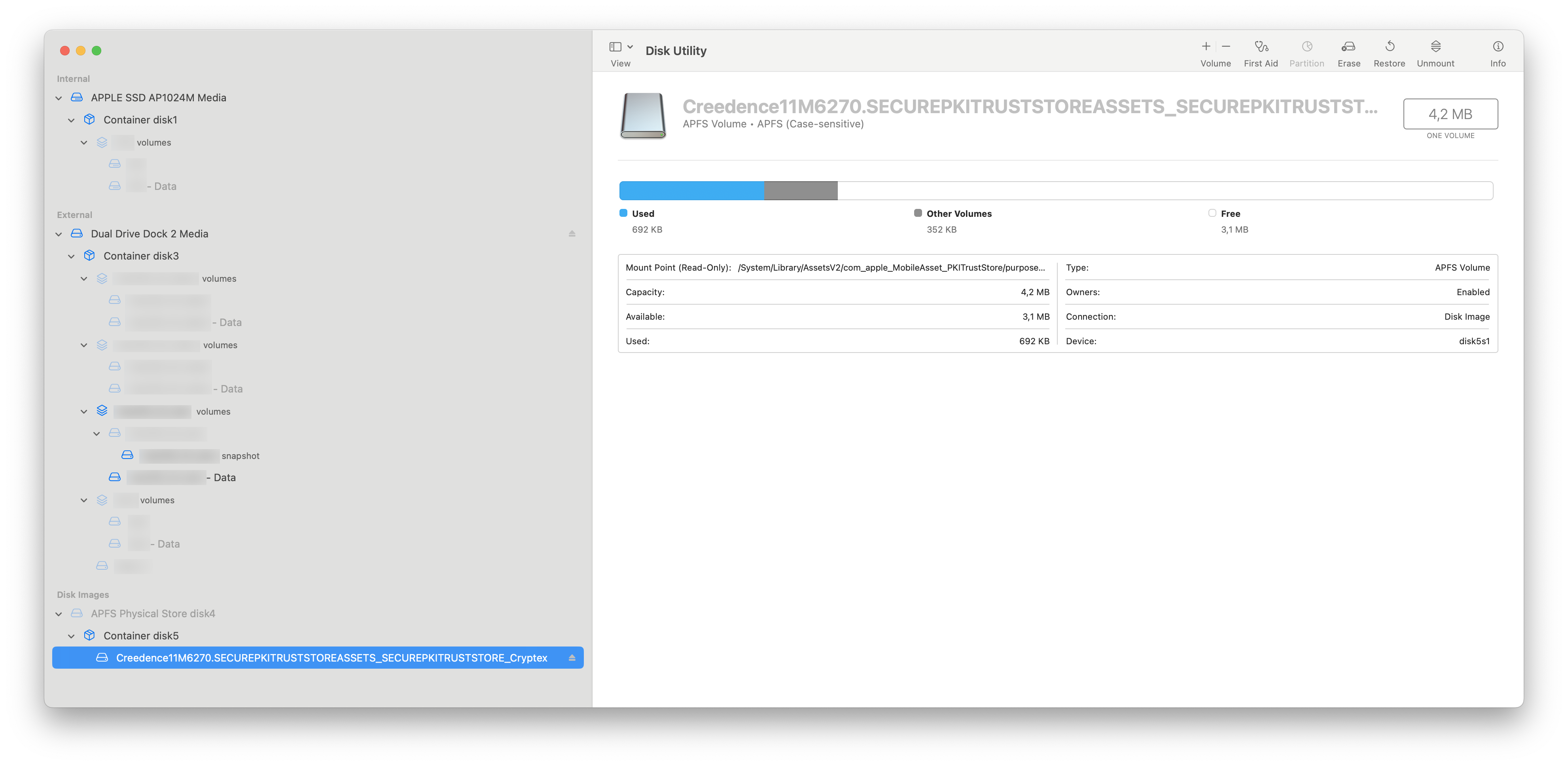Select Container disk1 in sidebar
The width and height of the screenshot is (1568, 766).
coord(140,120)
